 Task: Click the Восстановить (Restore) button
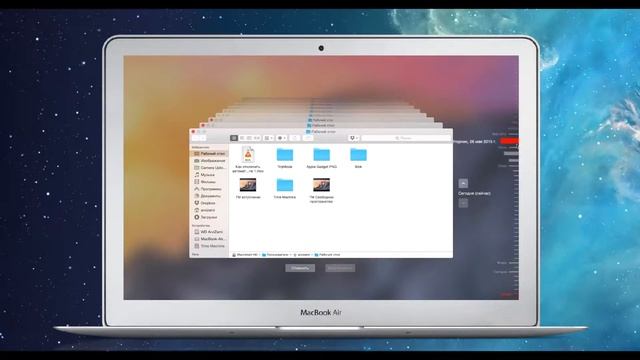340,268
